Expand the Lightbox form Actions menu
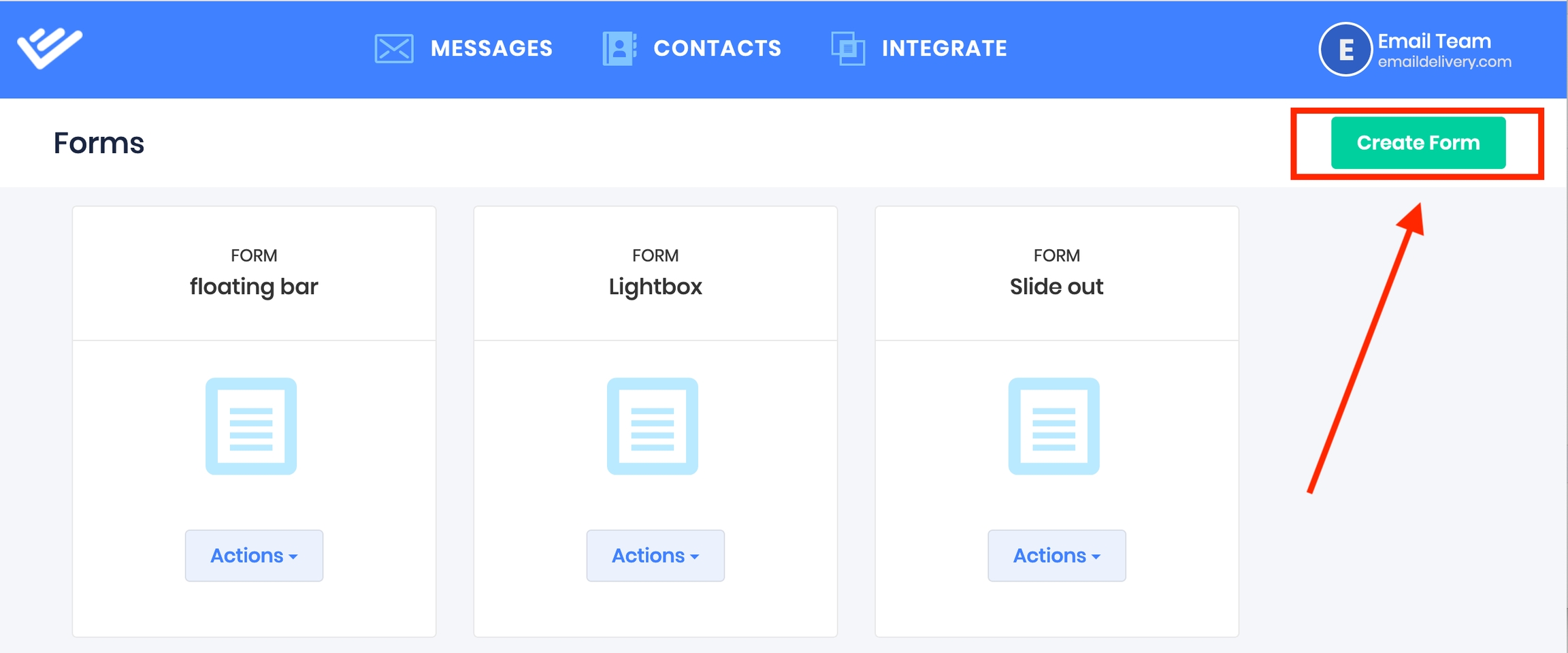 tap(655, 556)
